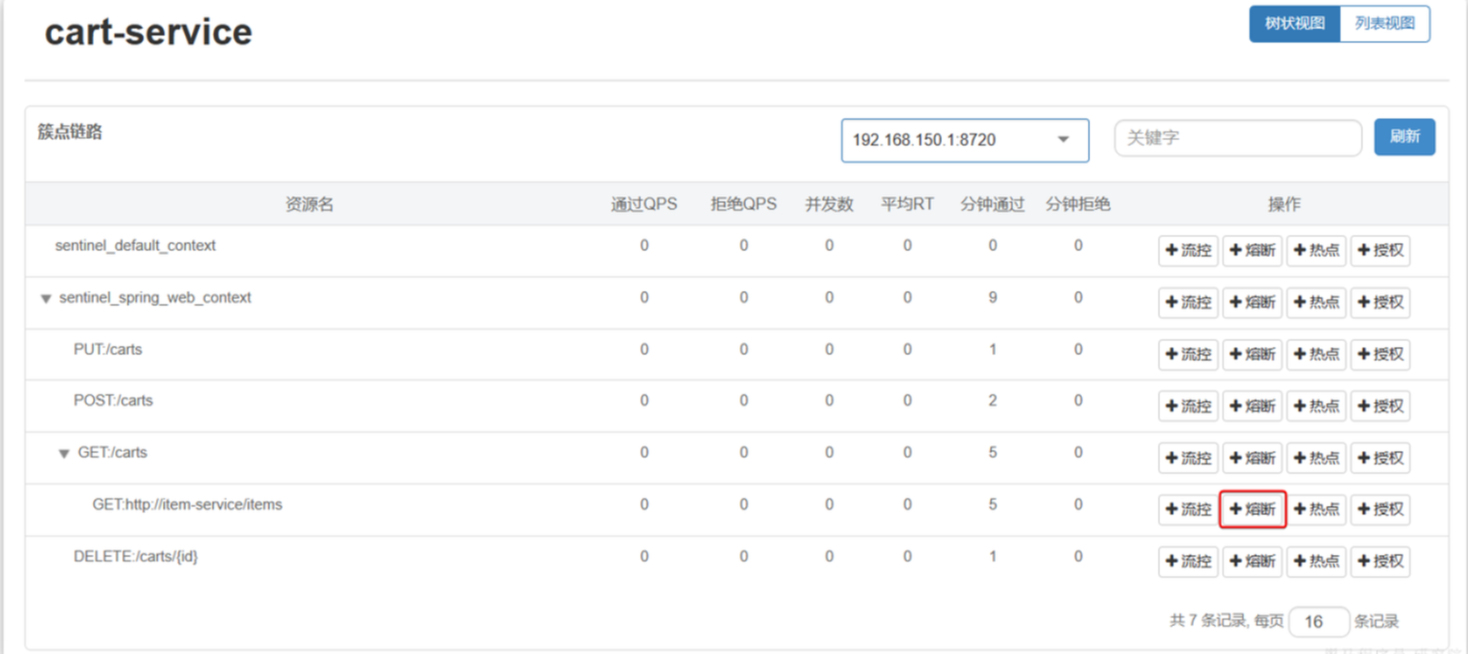
Task: Add authorization rule for POST:/carts
Action: pos(1380,406)
